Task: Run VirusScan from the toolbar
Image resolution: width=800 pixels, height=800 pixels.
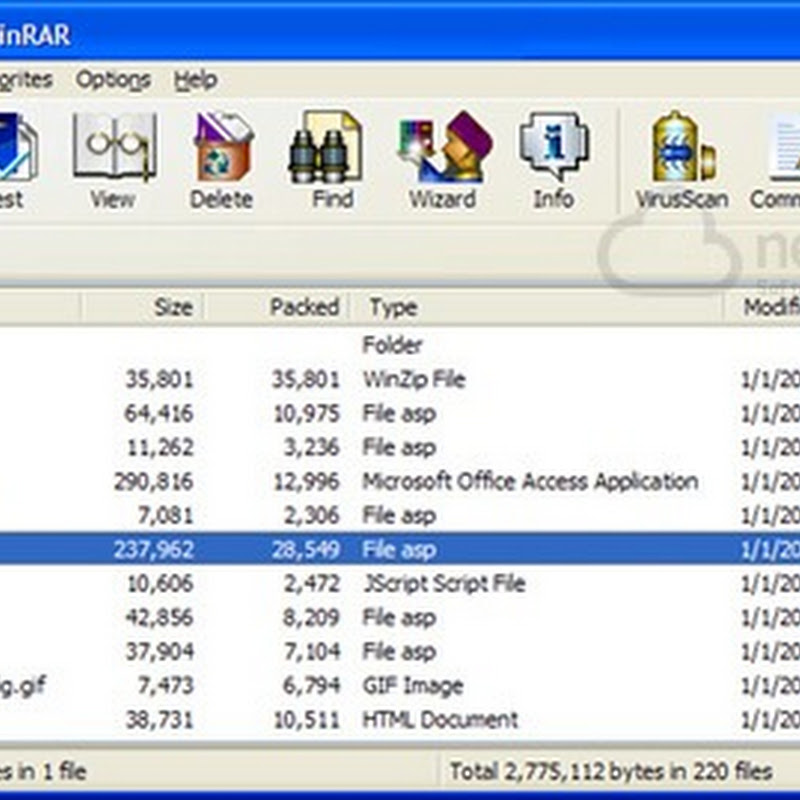Action: (x=683, y=147)
